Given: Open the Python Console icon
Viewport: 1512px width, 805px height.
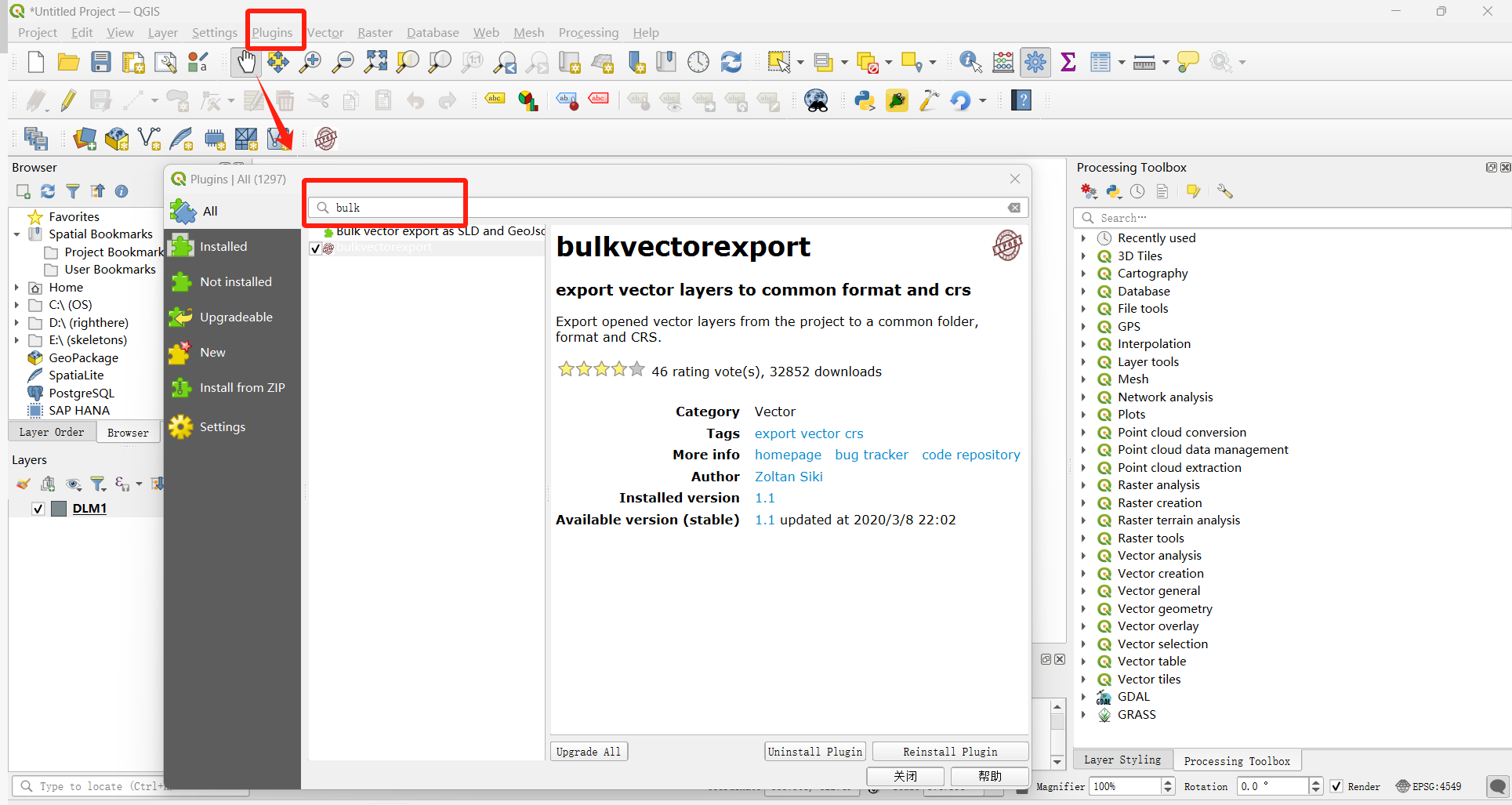Looking at the screenshot, I should [x=865, y=100].
